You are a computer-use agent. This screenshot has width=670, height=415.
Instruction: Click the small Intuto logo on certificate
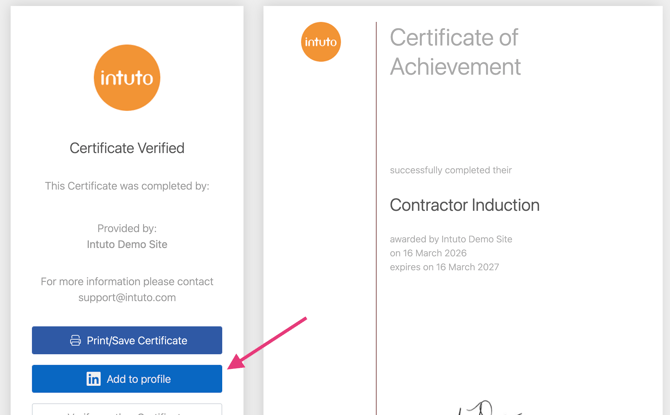tap(321, 42)
